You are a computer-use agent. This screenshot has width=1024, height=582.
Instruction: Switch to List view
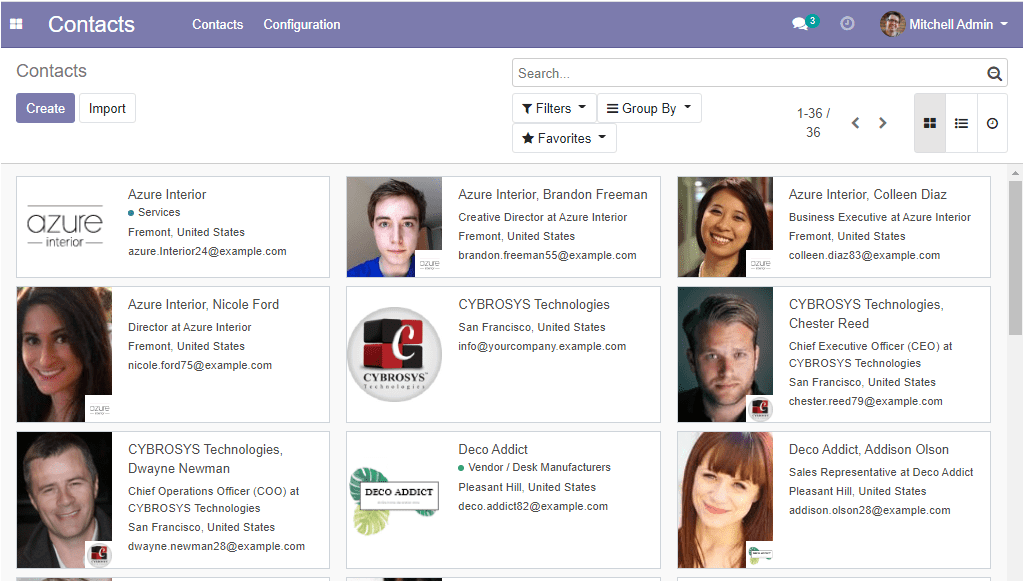pyautogui.click(x=961, y=123)
